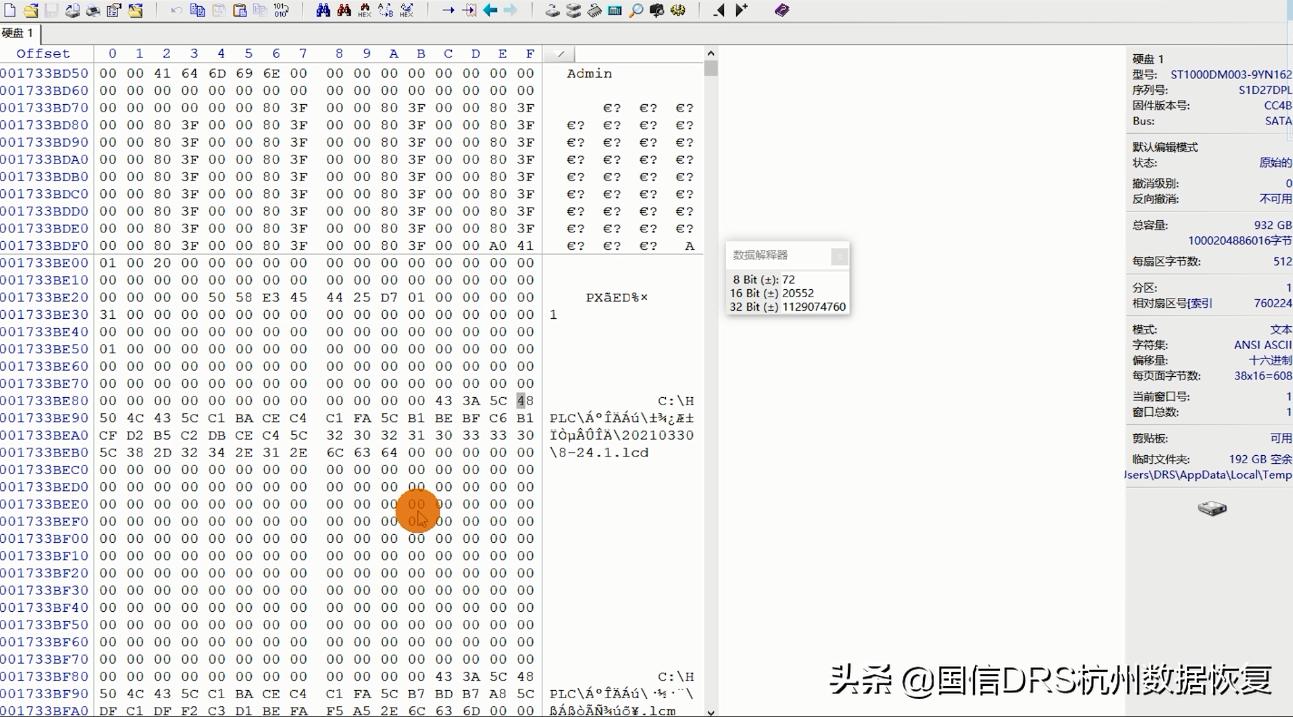
Task: Switch to the 硬盘 1 tab
Action: 20,32
